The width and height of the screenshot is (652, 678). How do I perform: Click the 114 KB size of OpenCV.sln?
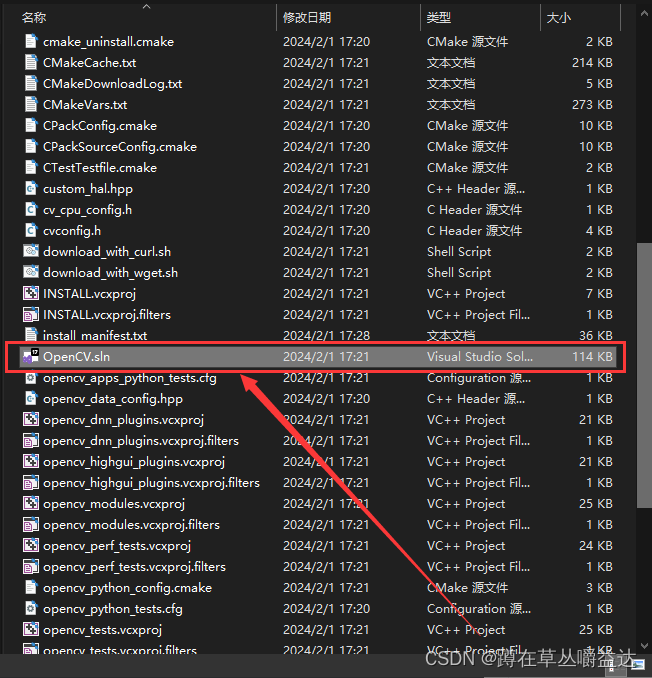[592, 357]
